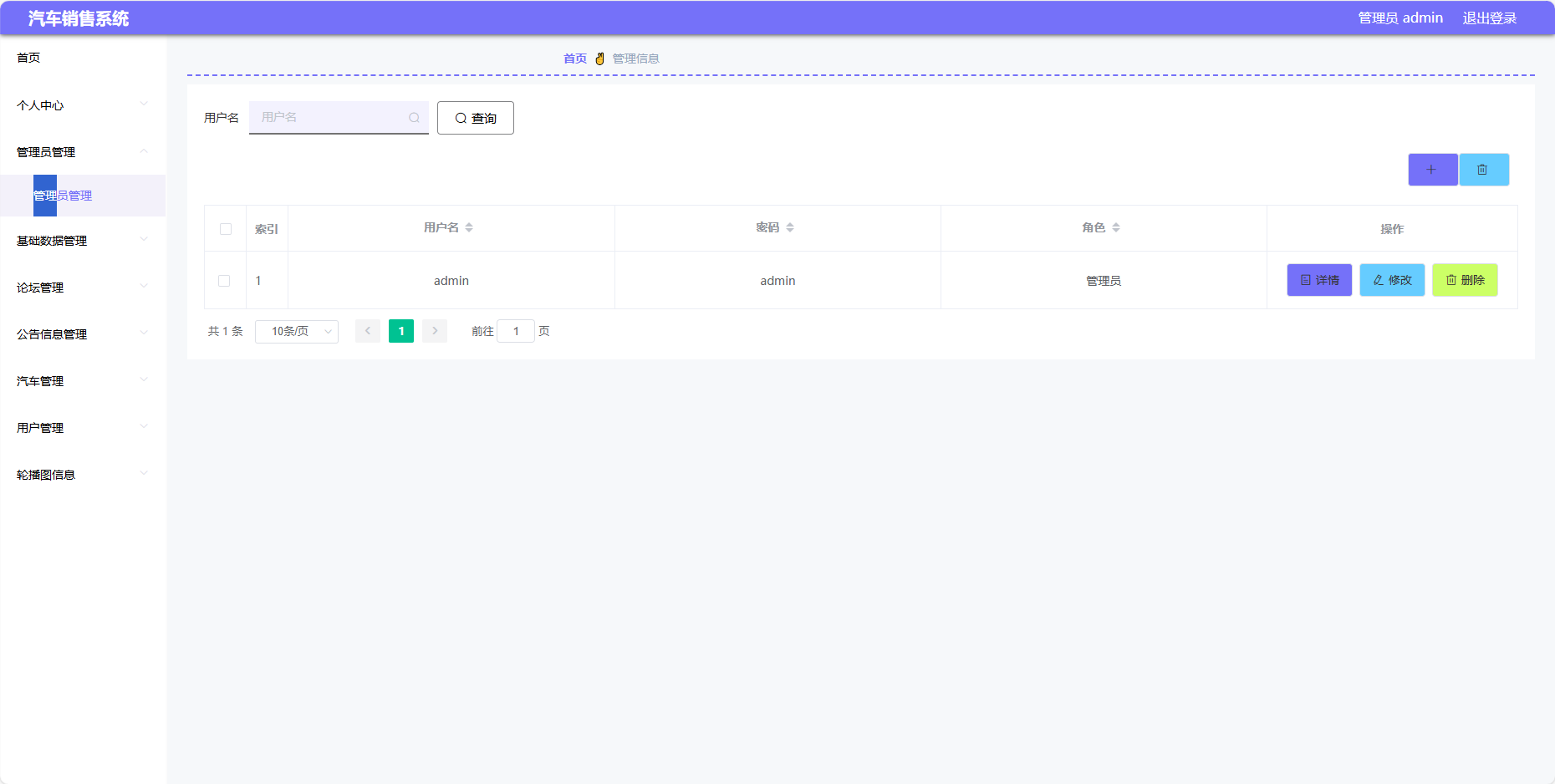Click 删除 to delete admin row
The image size is (1555, 784).
[x=1465, y=280]
